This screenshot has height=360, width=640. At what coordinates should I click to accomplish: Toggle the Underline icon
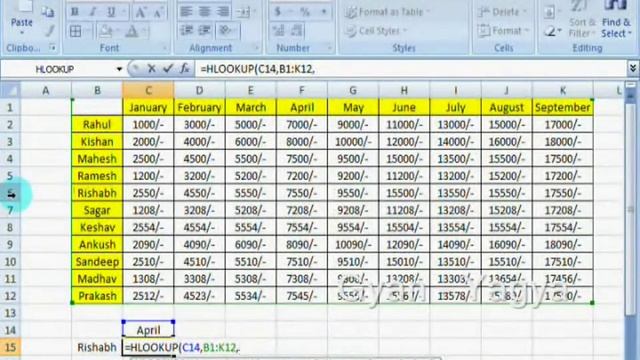(x=111, y=12)
